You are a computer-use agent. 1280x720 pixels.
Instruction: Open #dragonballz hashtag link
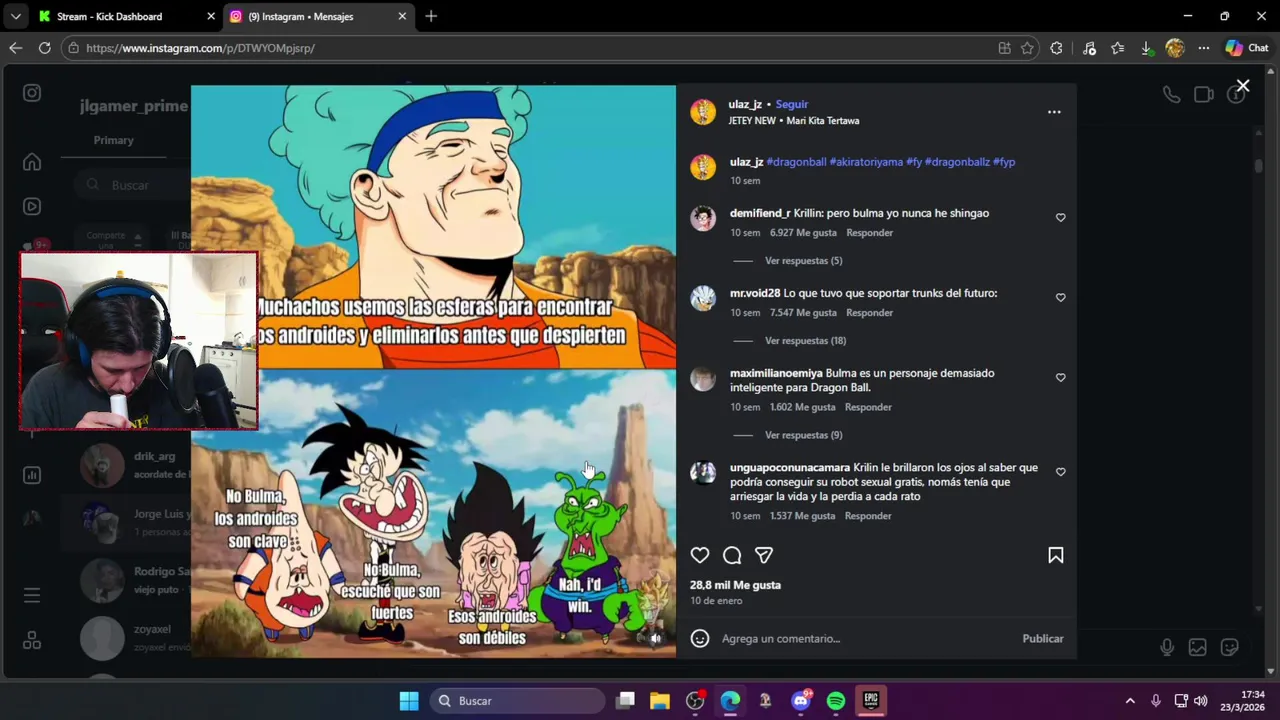(957, 162)
